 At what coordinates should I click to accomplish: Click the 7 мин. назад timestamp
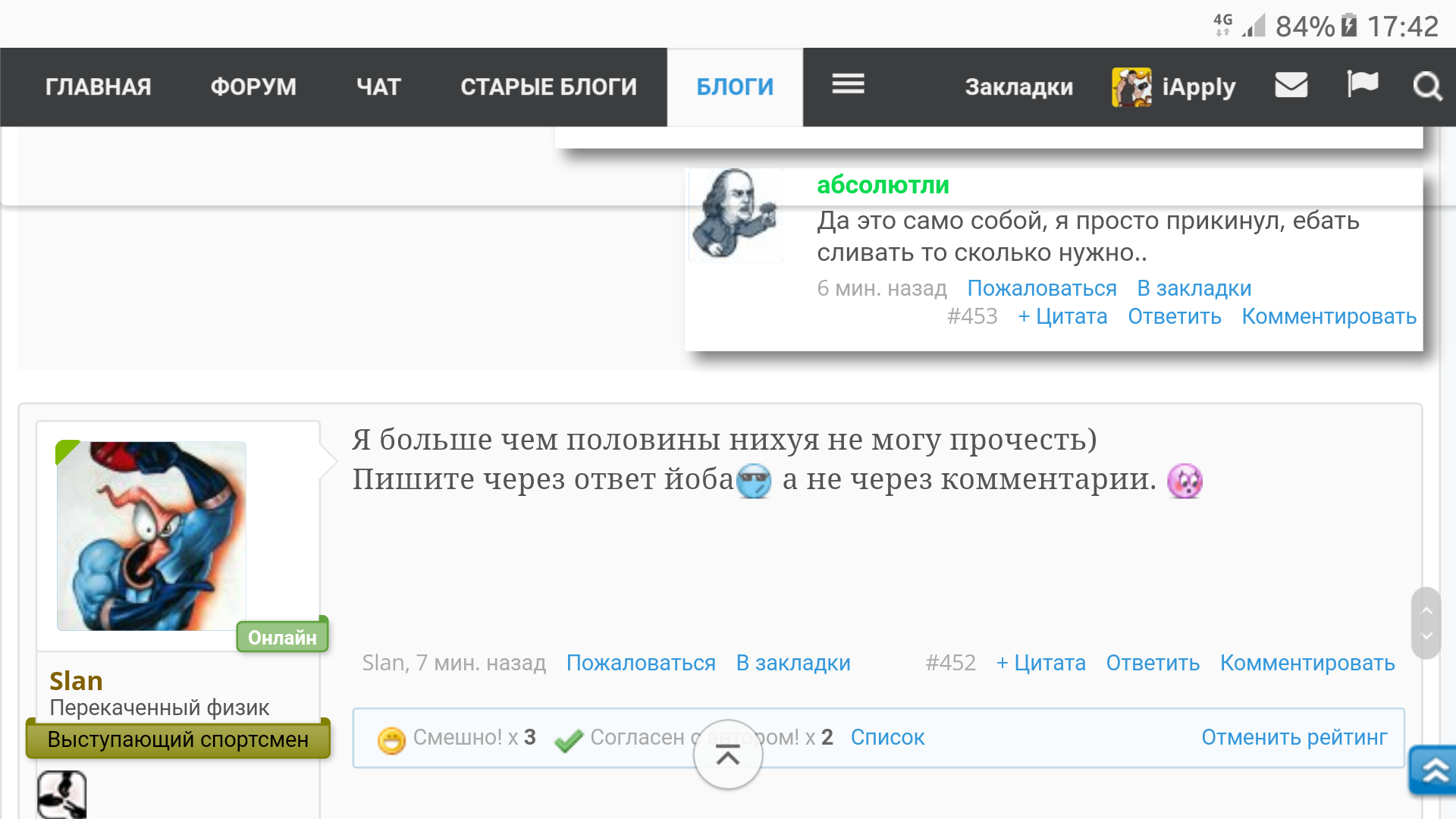pos(481,663)
